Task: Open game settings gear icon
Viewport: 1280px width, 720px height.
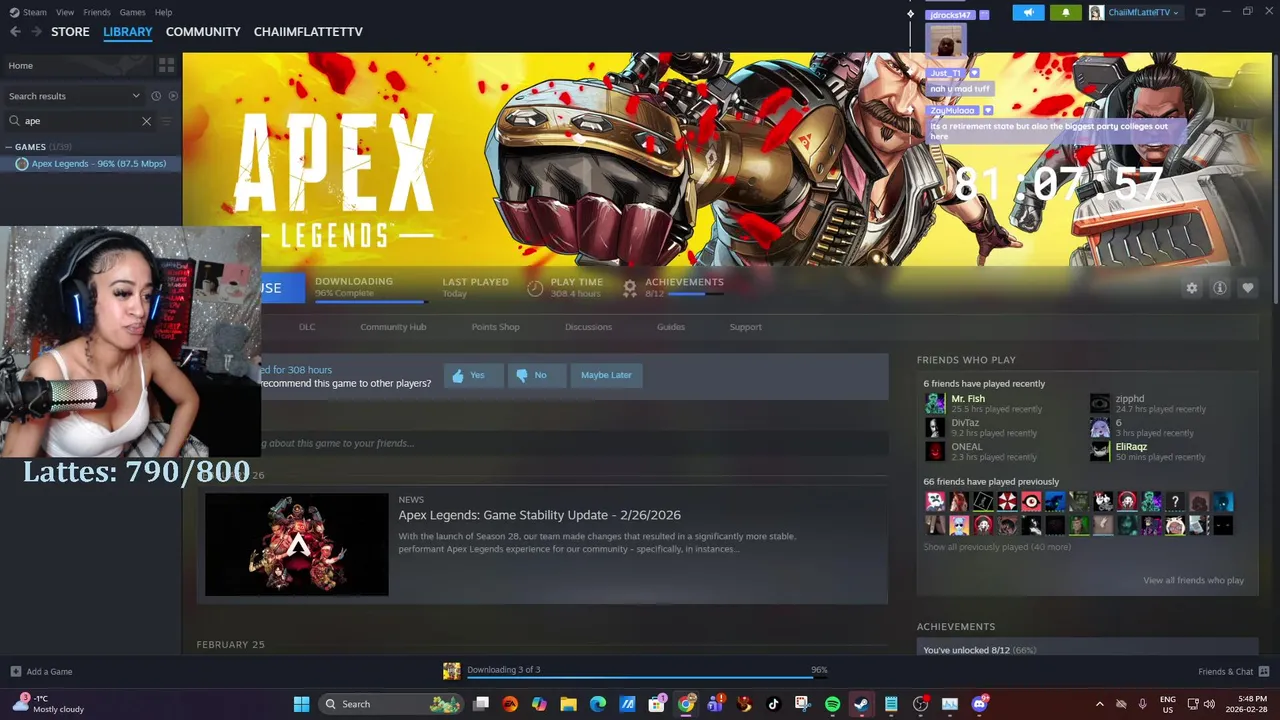Action: (x=1191, y=288)
